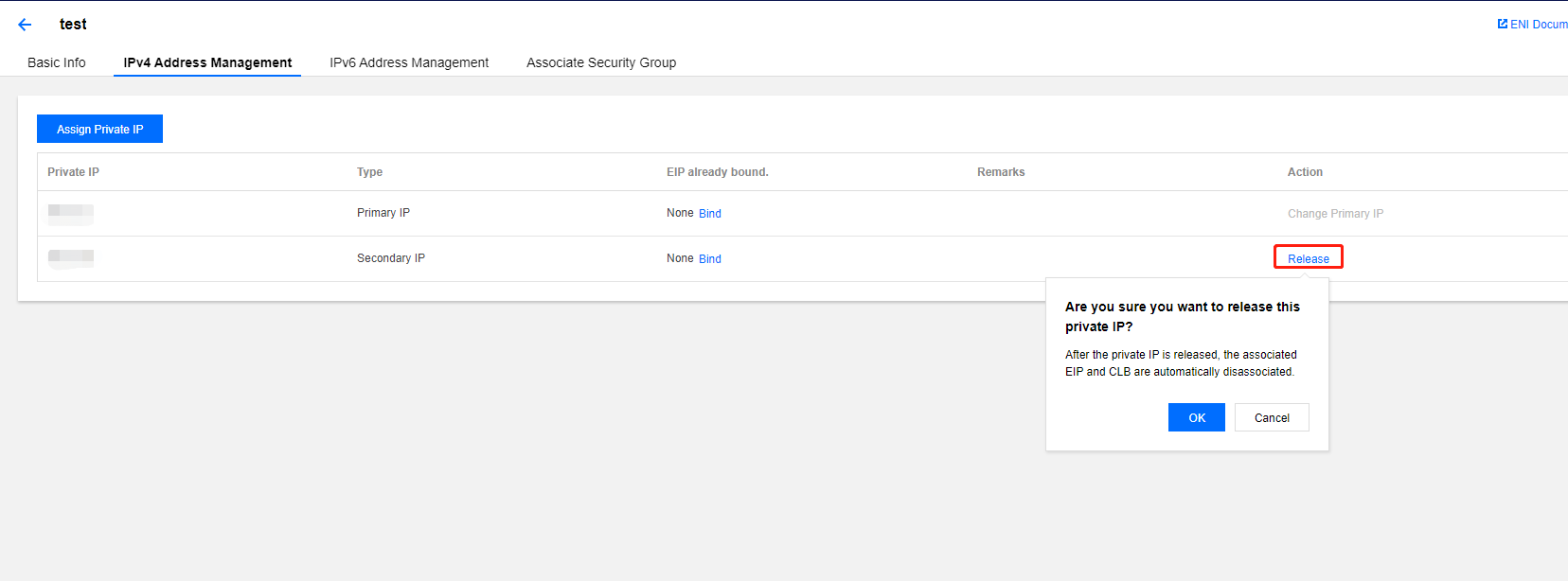
Task: Click the Remarks column header
Action: point(1001,172)
